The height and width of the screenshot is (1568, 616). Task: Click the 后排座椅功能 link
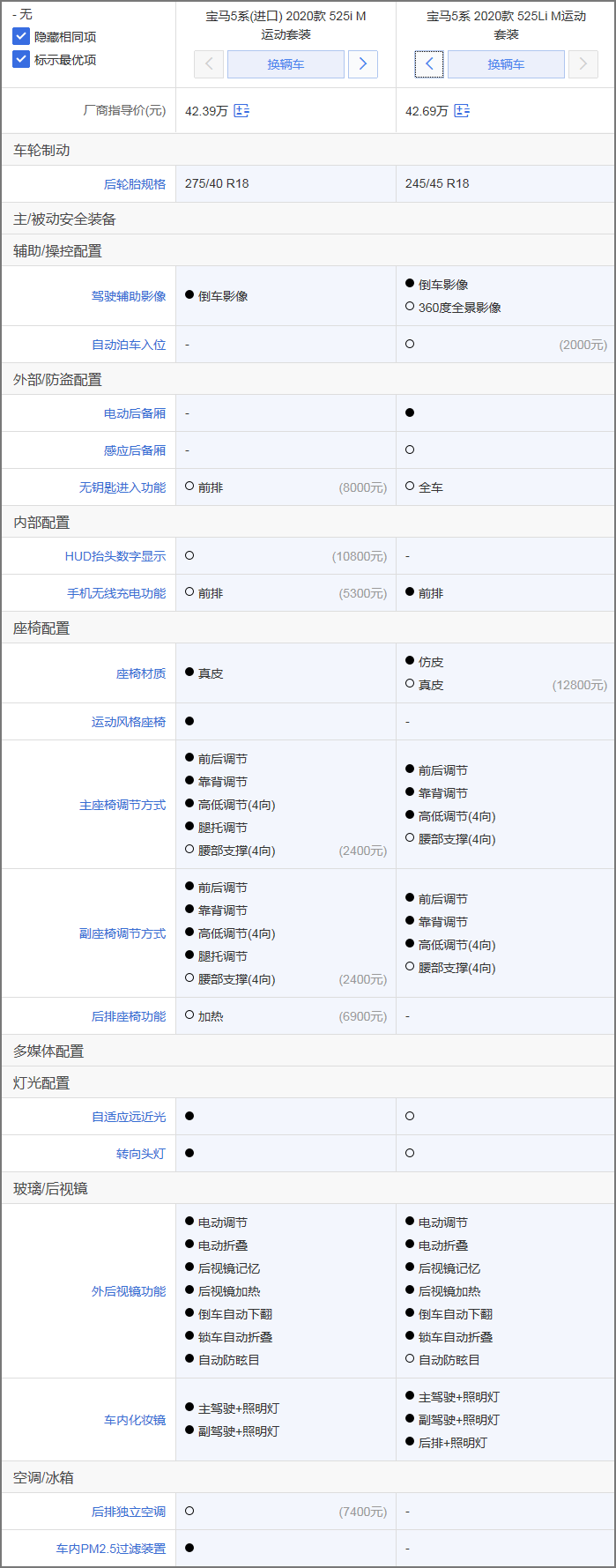pos(129,1016)
